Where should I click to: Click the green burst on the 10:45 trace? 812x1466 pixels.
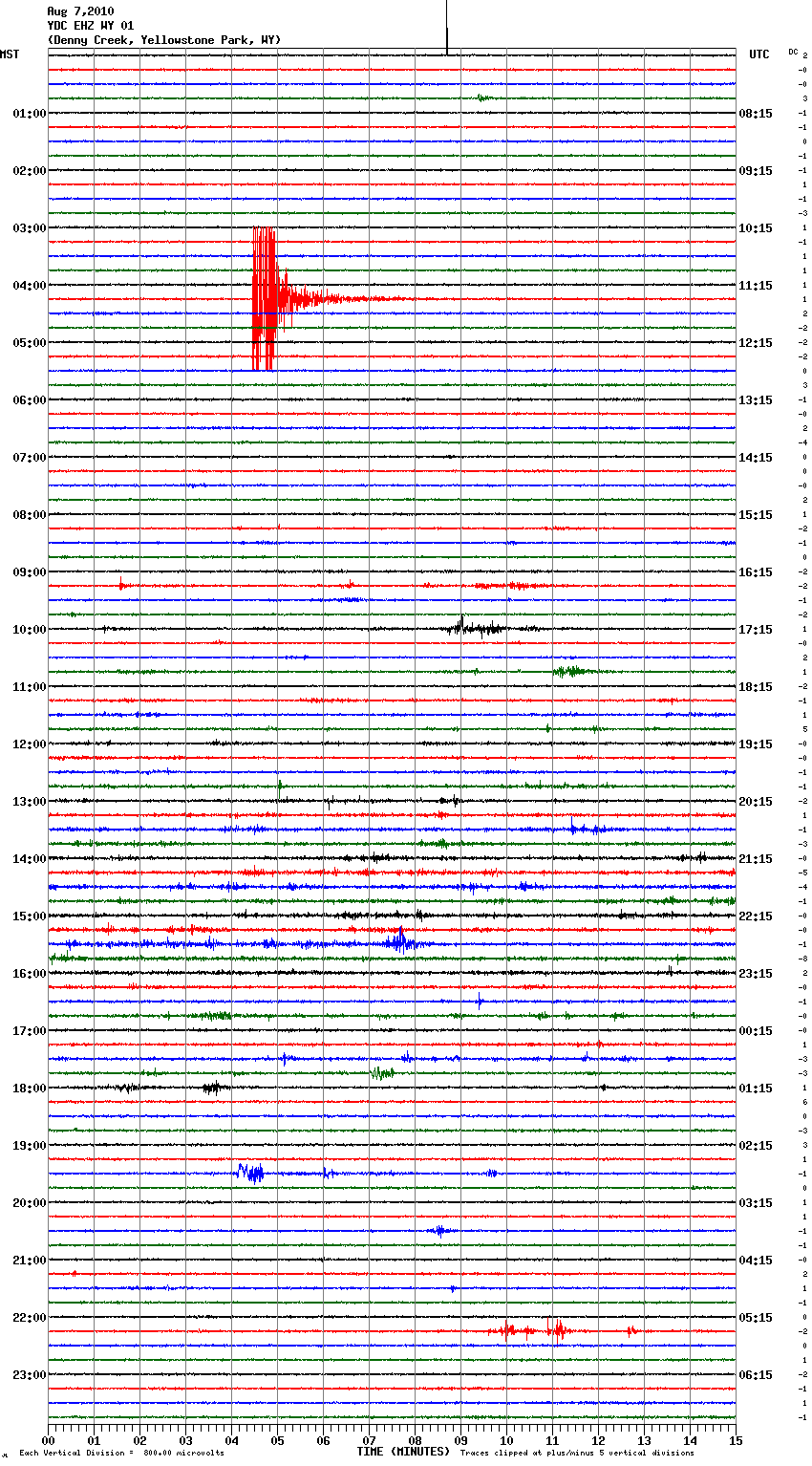coord(571,672)
